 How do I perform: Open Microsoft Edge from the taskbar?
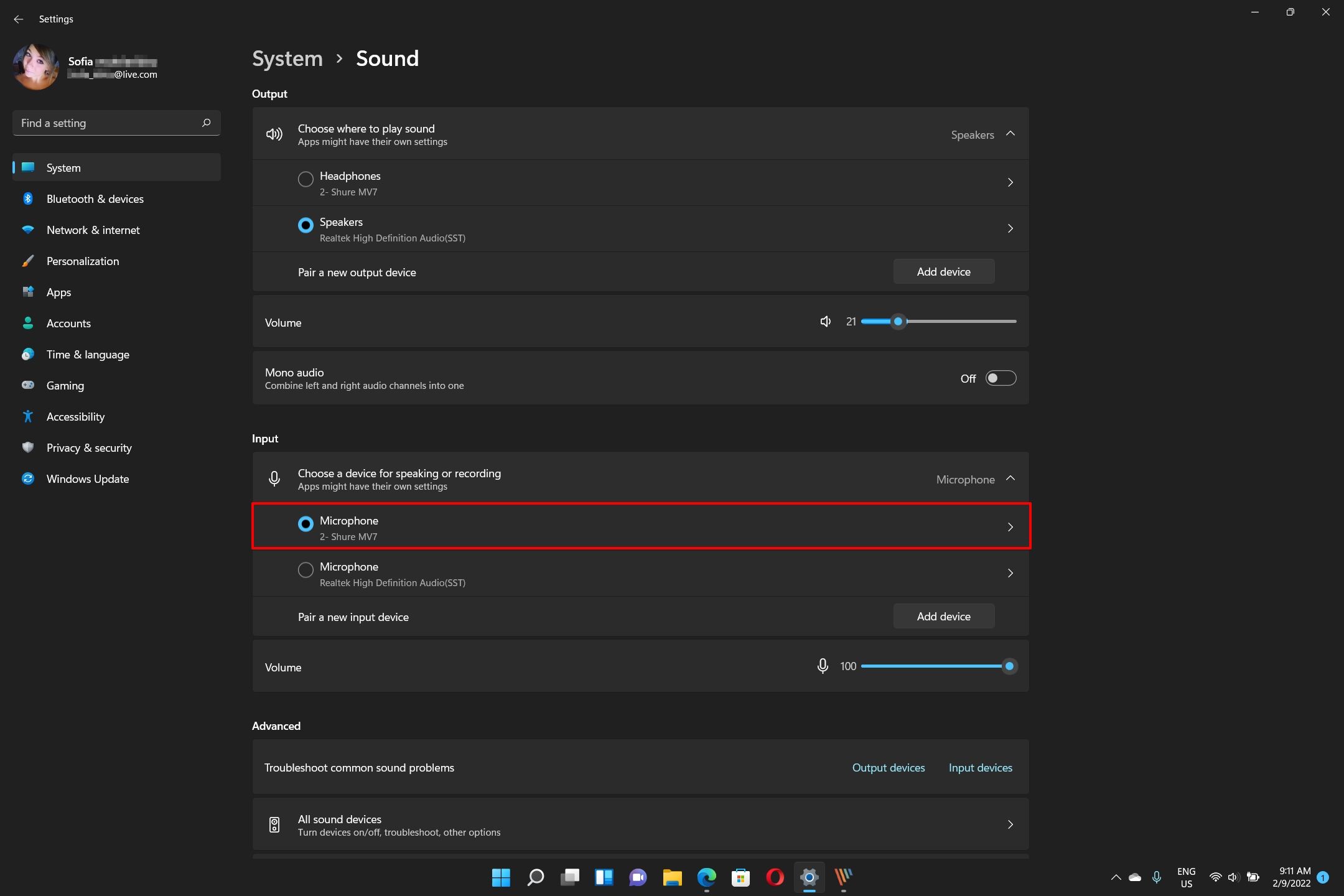pyautogui.click(x=706, y=877)
